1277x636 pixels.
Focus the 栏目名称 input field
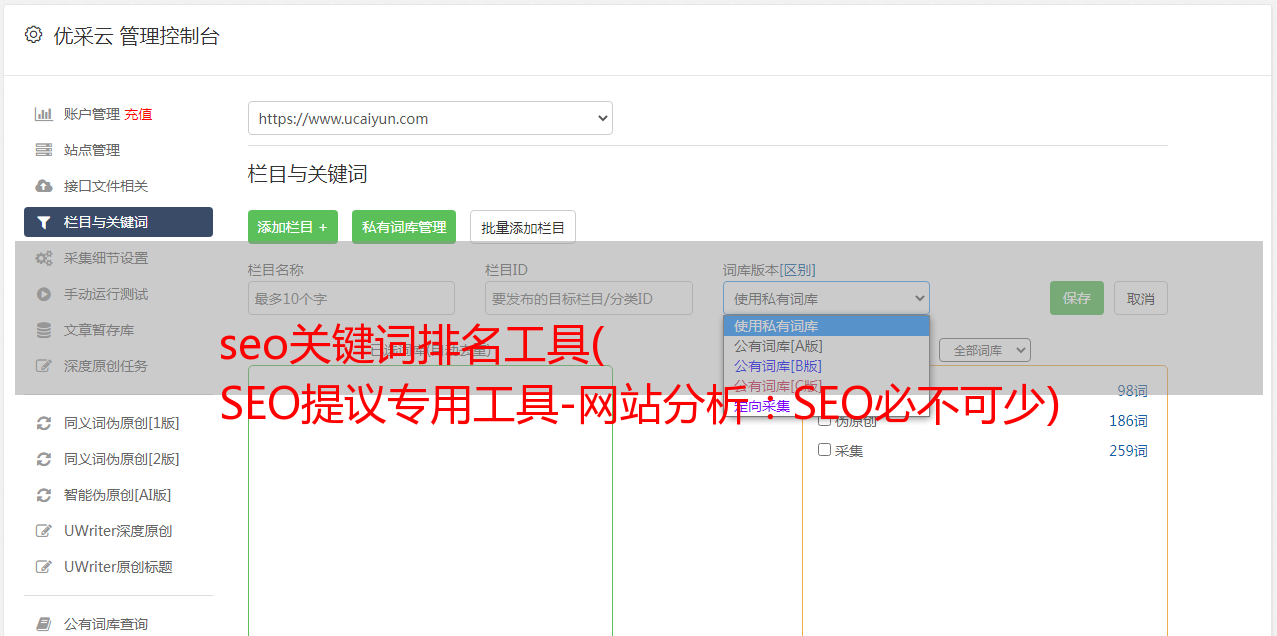coord(351,298)
